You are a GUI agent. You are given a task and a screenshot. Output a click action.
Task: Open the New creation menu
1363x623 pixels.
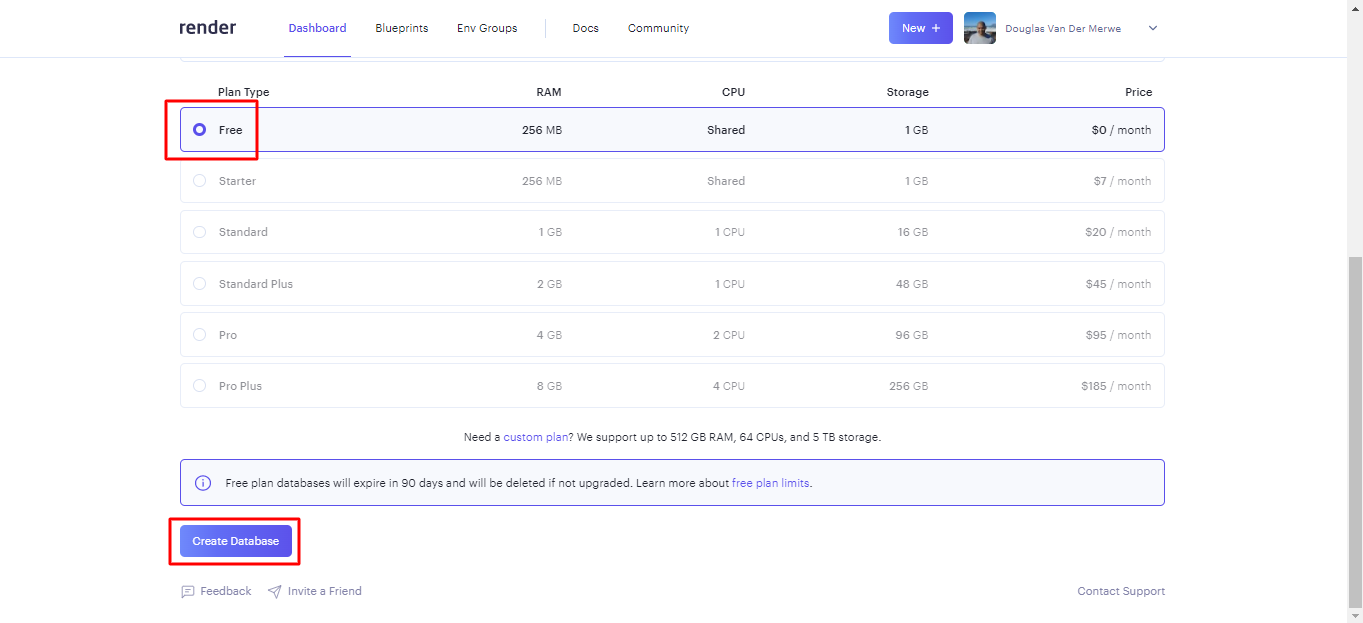(x=920, y=28)
